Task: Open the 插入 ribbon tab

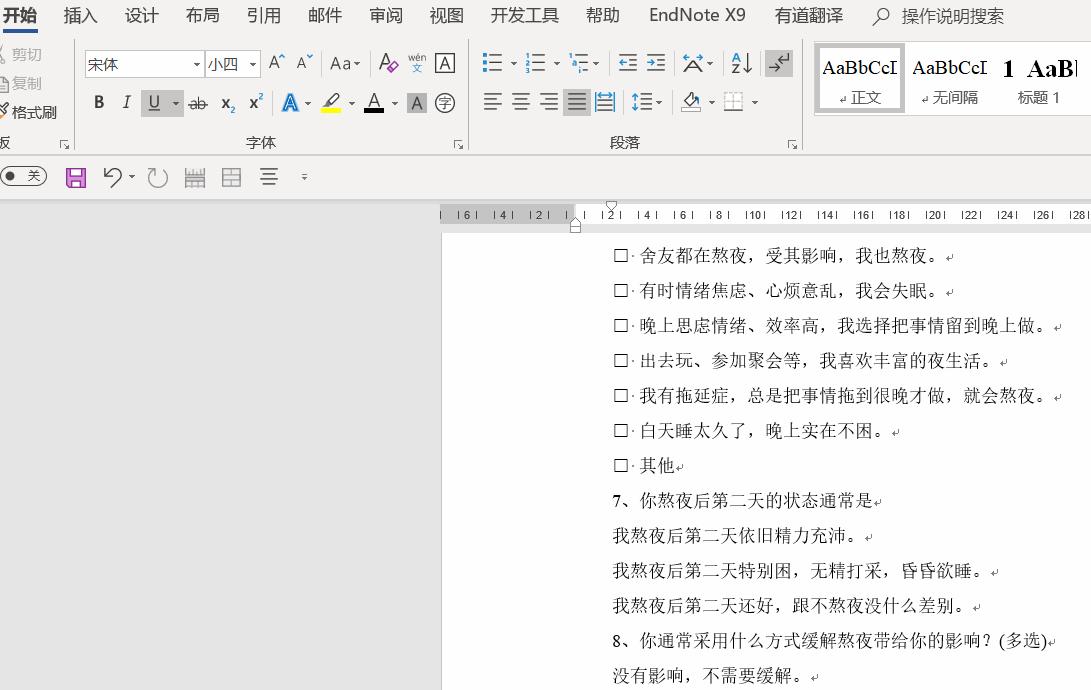Action: pyautogui.click(x=80, y=15)
